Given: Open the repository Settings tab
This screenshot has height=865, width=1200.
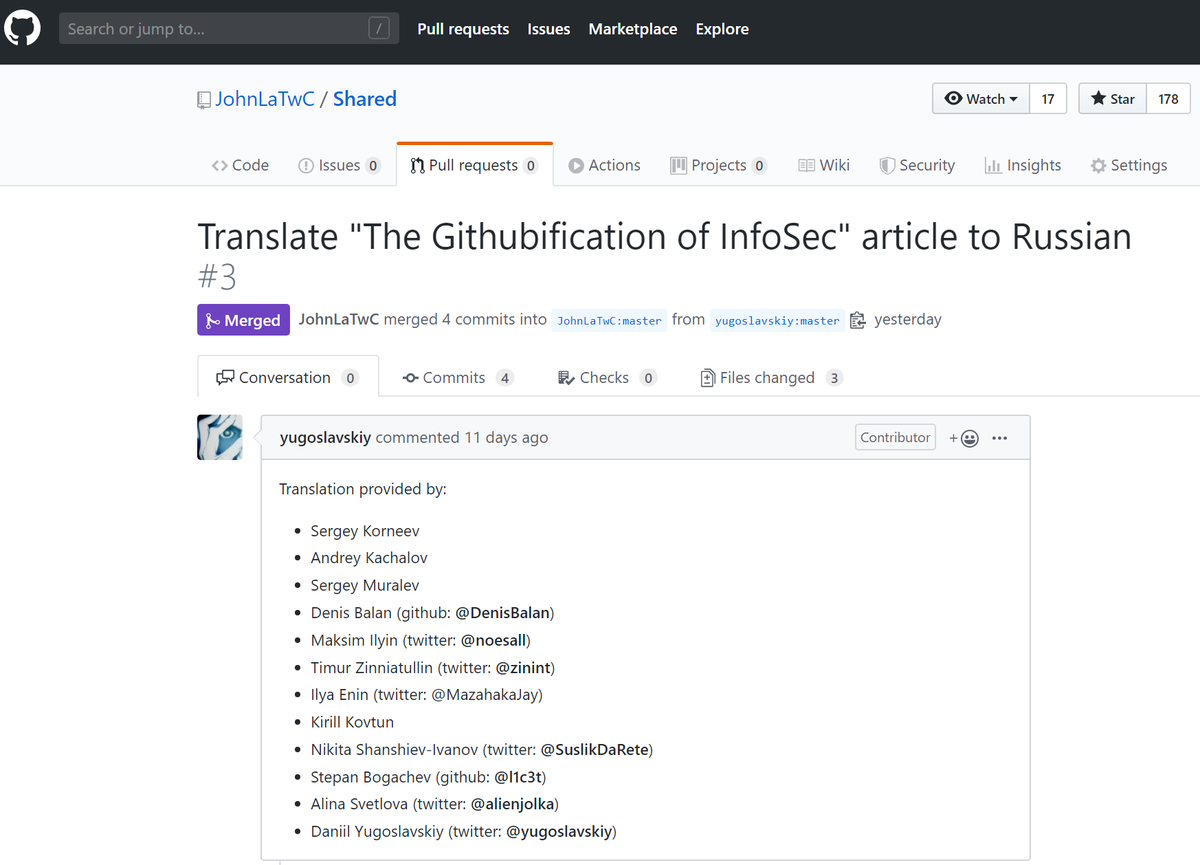Looking at the screenshot, I should (x=1129, y=165).
